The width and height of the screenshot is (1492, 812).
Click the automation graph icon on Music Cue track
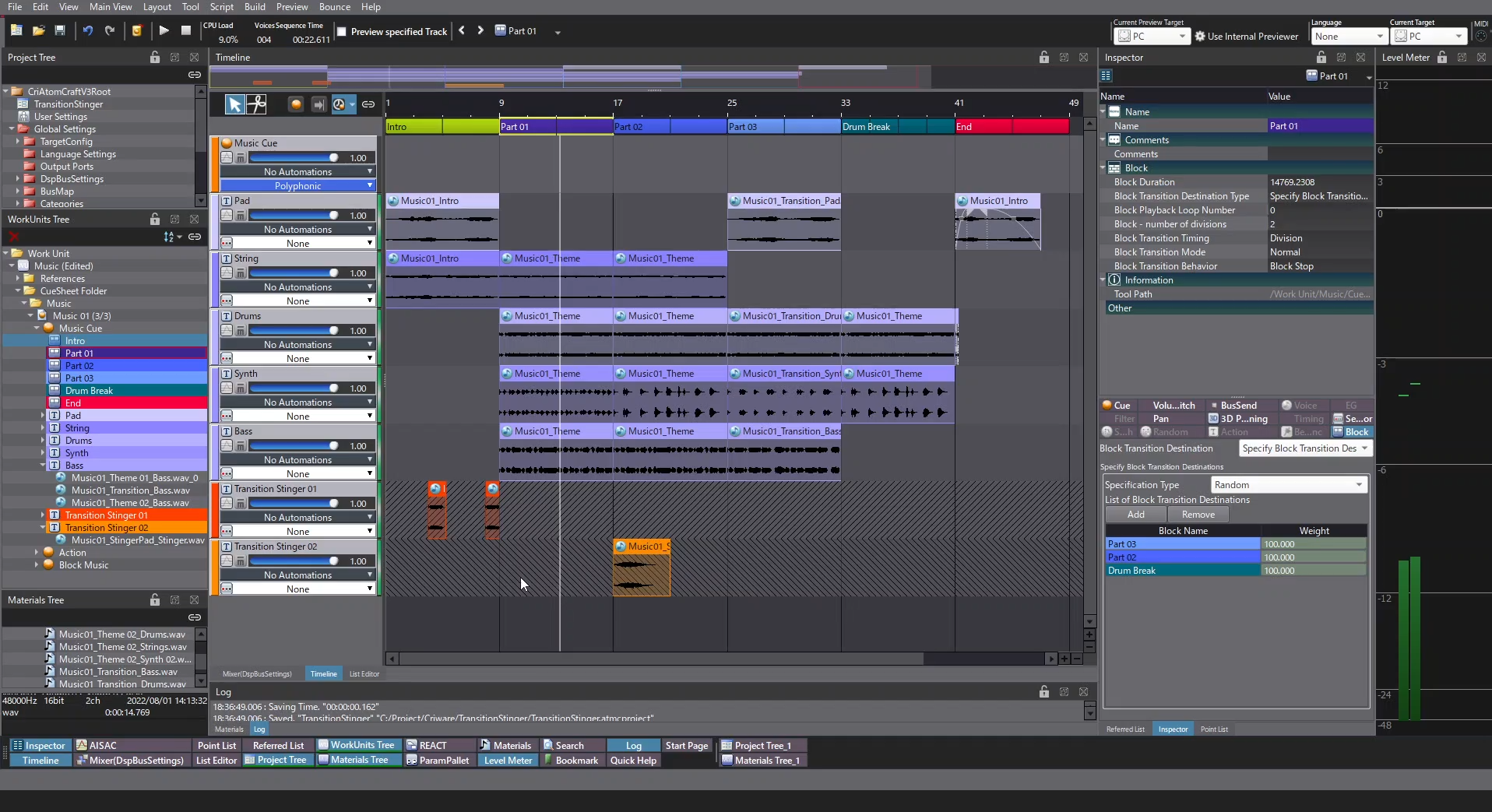pyautogui.click(x=227, y=158)
